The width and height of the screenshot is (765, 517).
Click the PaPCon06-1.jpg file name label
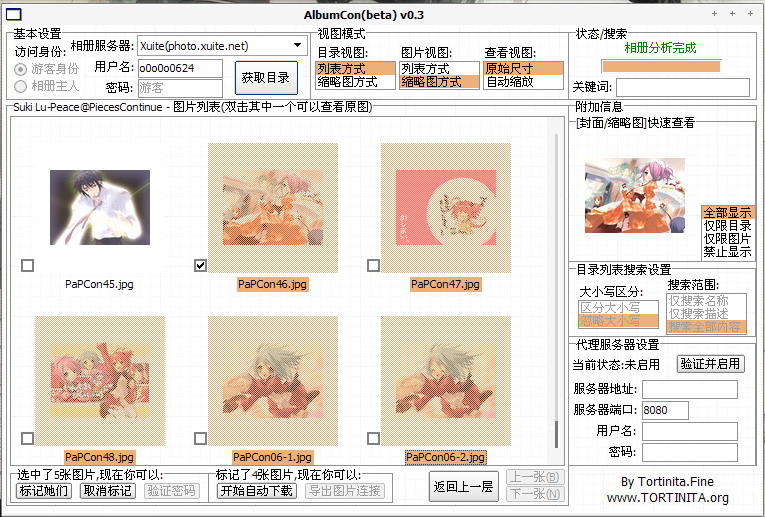click(x=272, y=457)
